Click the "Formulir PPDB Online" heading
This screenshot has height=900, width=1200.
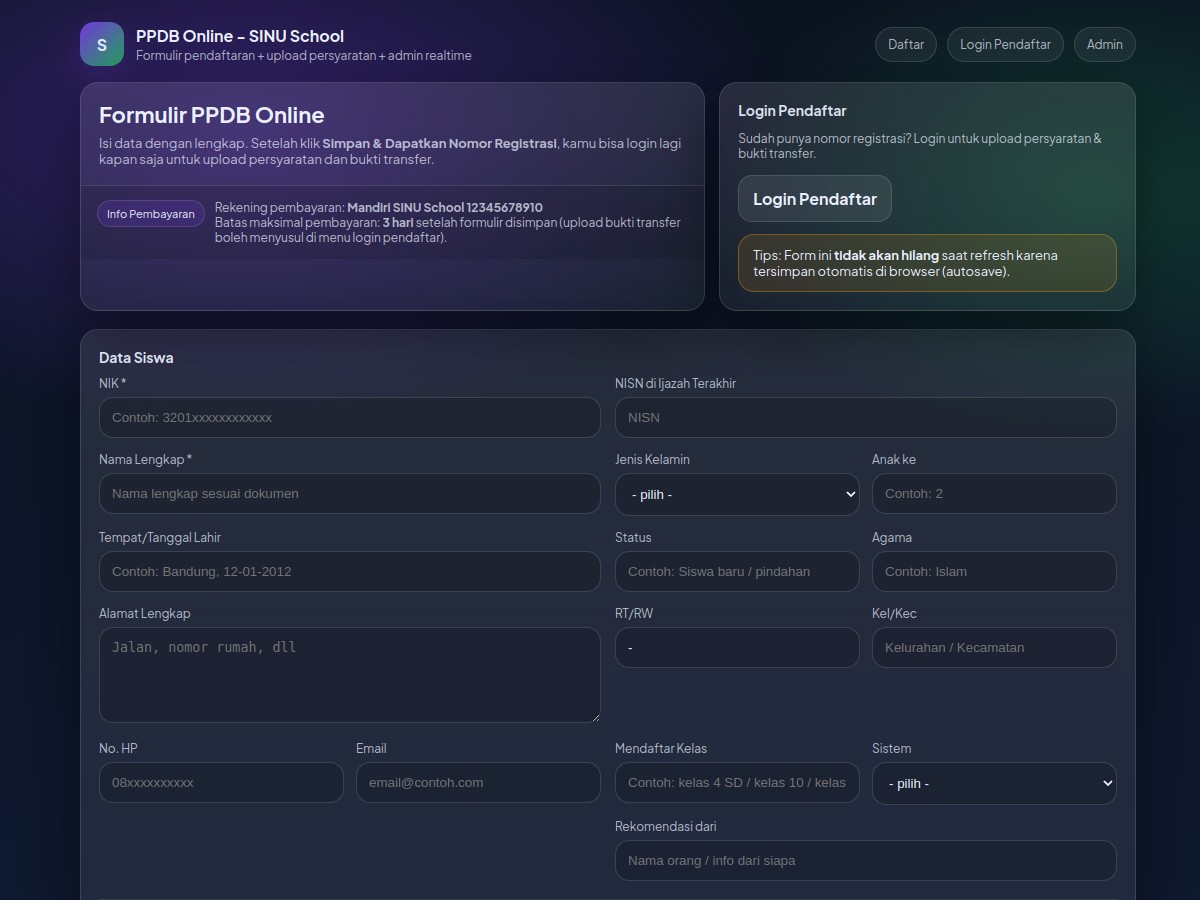[x=212, y=115]
